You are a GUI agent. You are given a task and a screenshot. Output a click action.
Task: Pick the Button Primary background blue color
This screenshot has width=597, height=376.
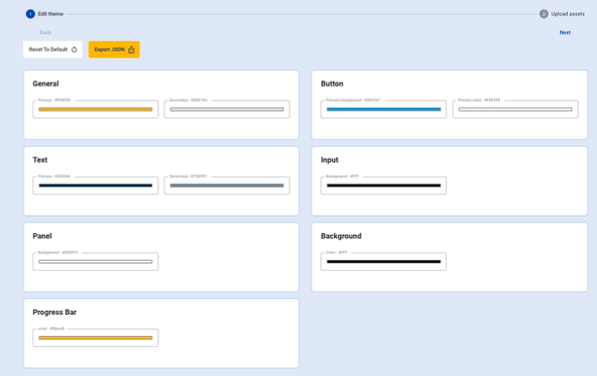pos(383,110)
